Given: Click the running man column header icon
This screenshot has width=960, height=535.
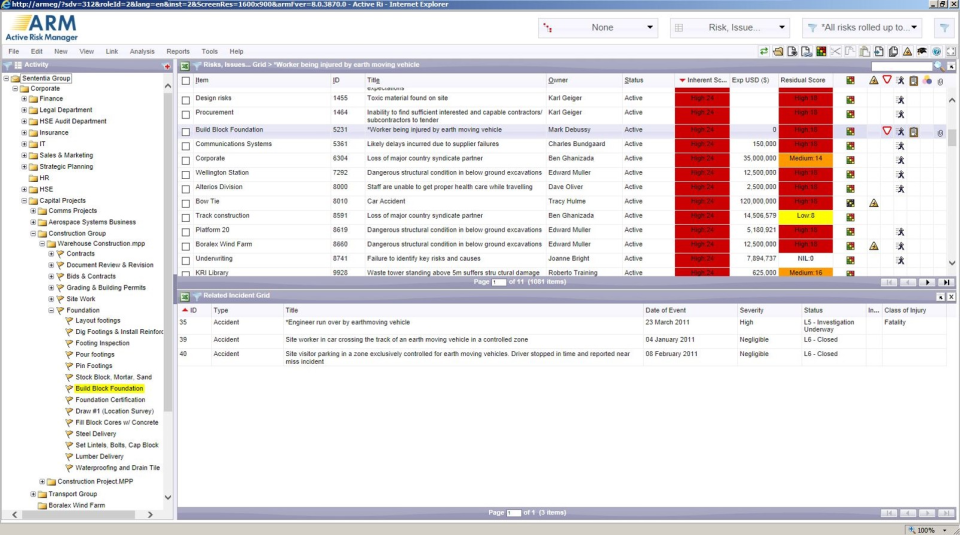Looking at the screenshot, I should [901, 80].
